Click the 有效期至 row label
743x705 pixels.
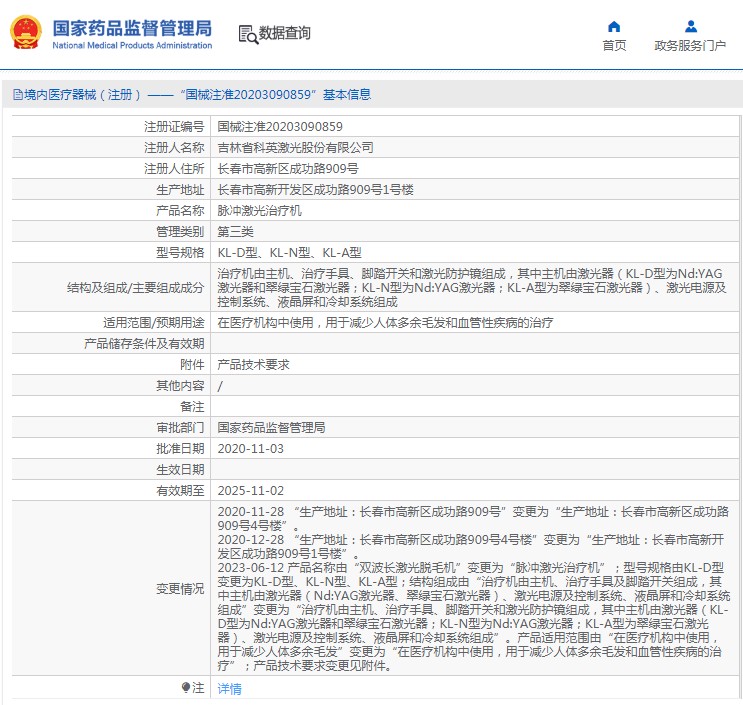pos(180,490)
